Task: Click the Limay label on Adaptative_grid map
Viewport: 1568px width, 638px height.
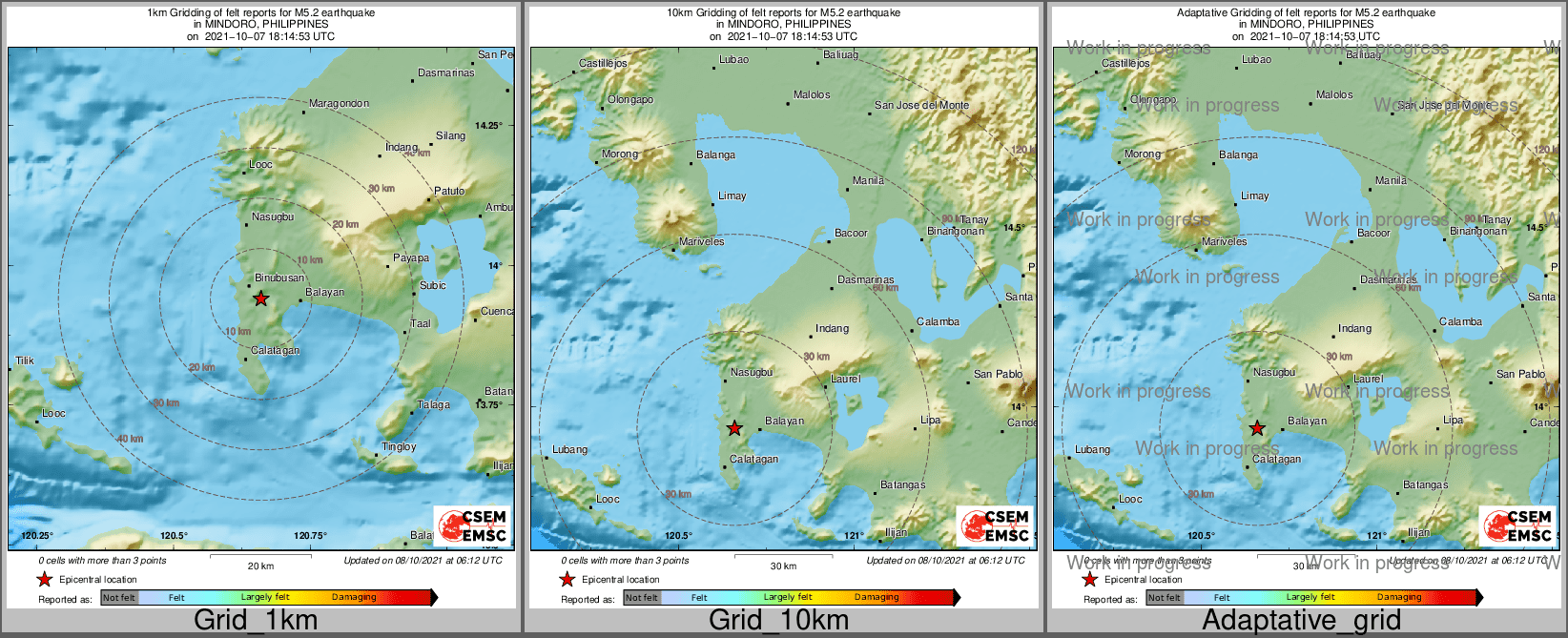Action: coord(1254,196)
